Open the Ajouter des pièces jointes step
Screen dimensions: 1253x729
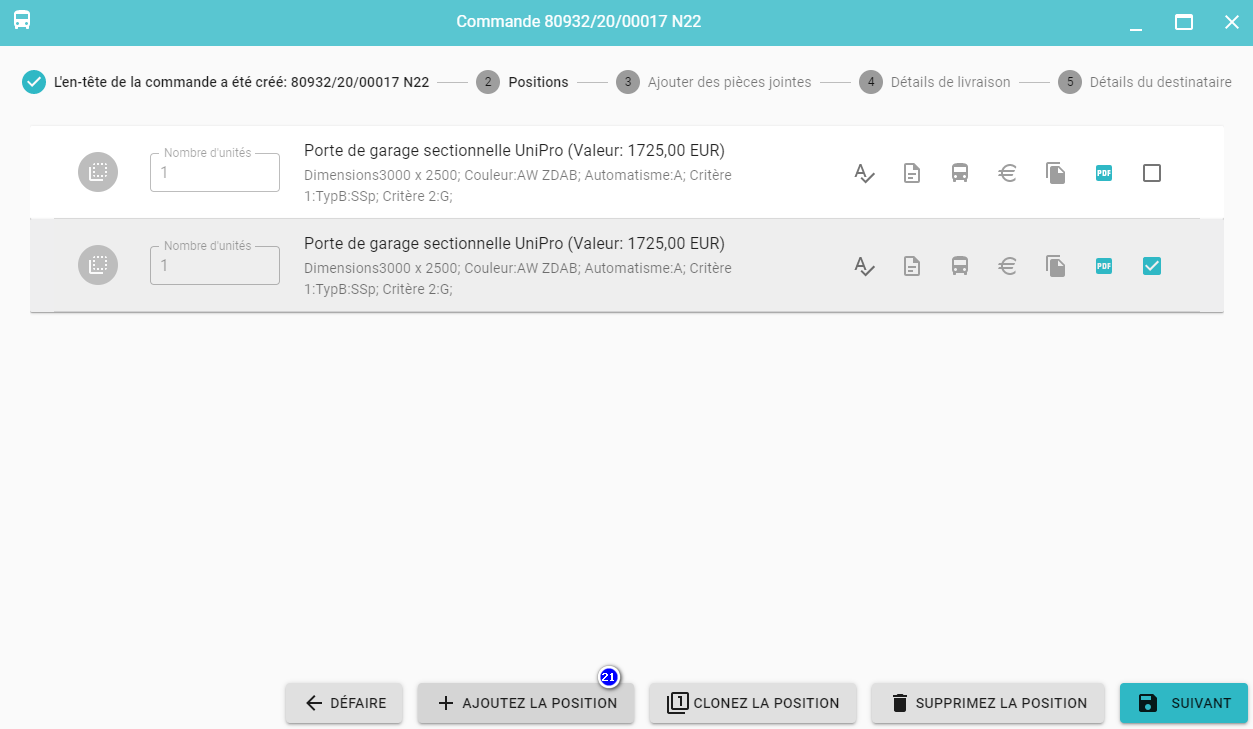click(x=714, y=82)
